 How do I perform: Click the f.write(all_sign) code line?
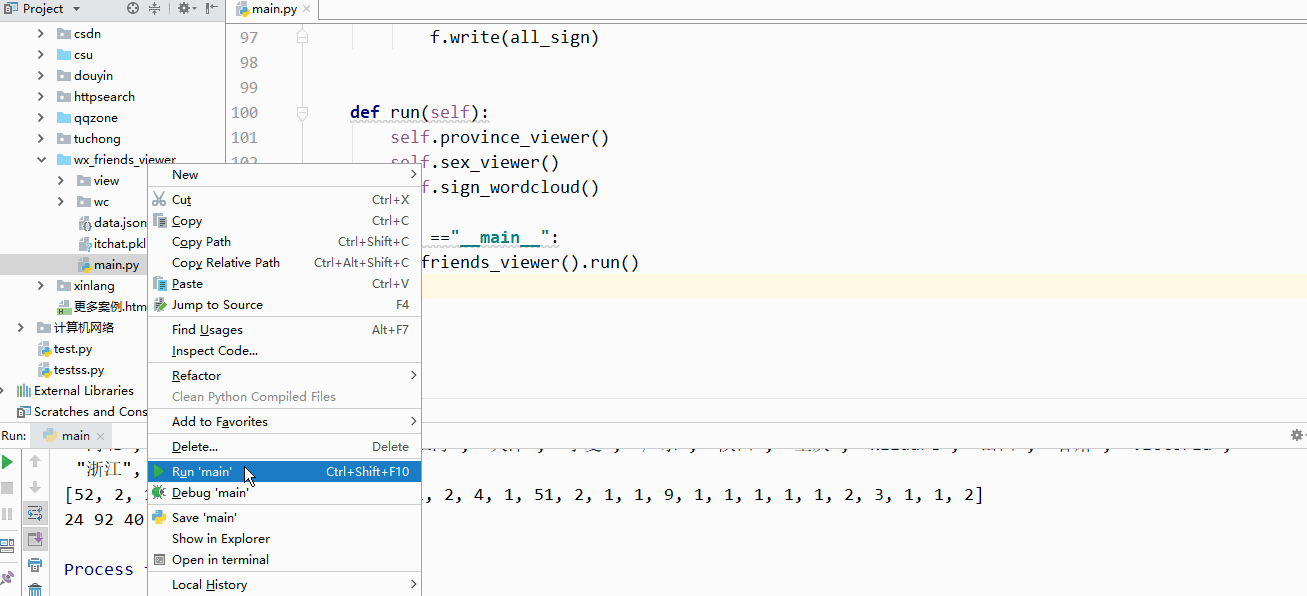tap(515, 38)
